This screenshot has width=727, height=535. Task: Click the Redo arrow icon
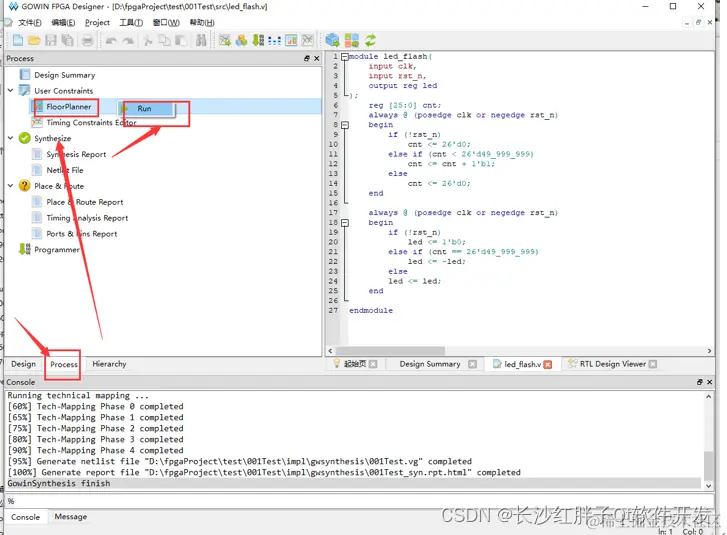(x=128, y=41)
